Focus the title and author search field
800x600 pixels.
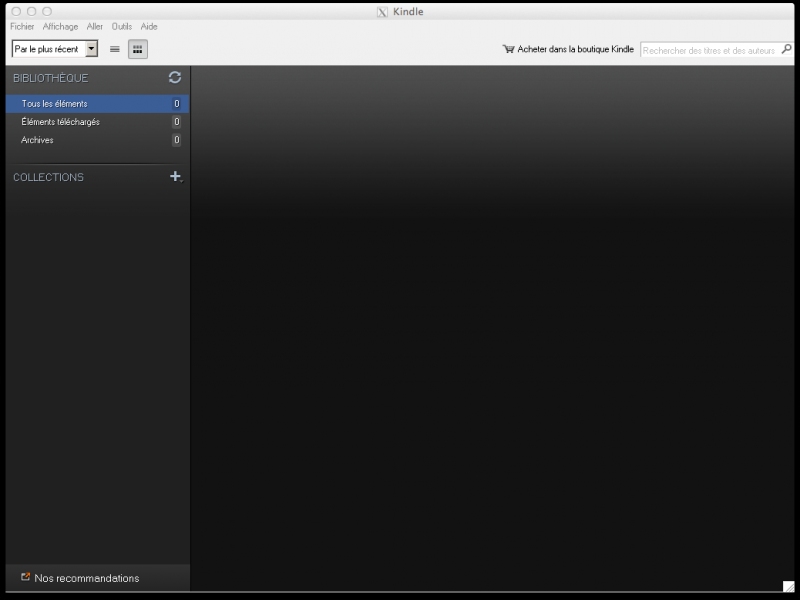coord(710,50)
